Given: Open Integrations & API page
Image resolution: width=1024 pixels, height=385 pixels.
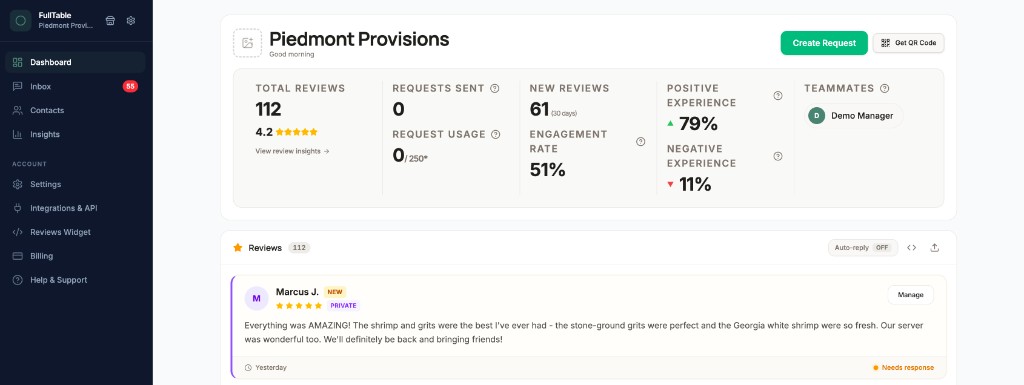Looking at the screenshot, I should [x=75, y=208].
